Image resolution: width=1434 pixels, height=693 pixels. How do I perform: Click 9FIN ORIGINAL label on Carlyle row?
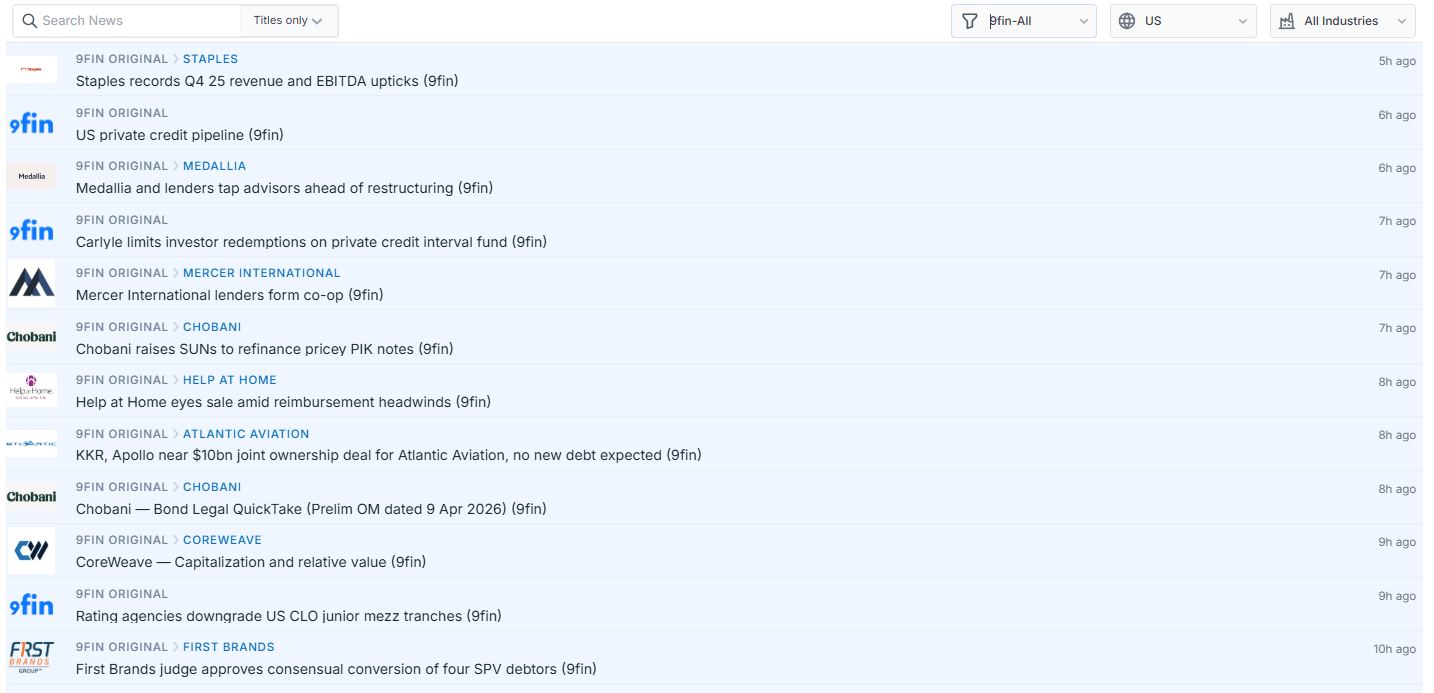(x=122, y=220)
